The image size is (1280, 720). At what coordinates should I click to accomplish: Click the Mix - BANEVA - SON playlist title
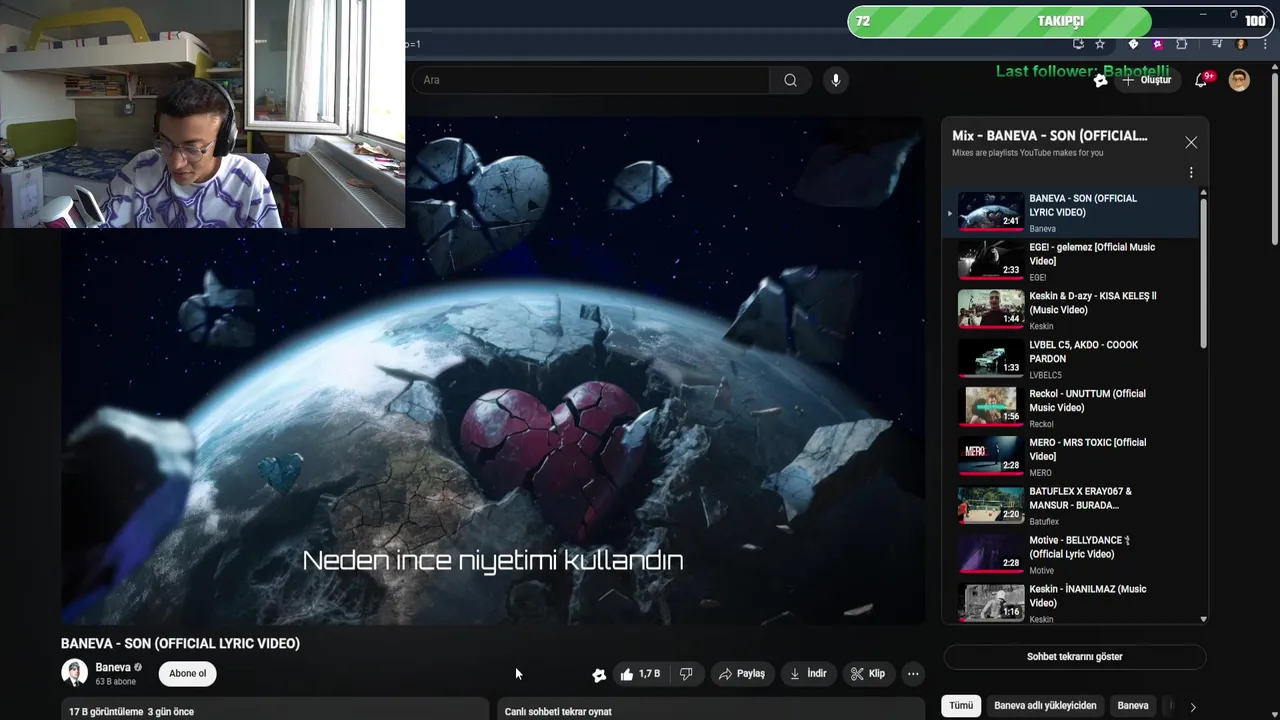[1050, 136]
